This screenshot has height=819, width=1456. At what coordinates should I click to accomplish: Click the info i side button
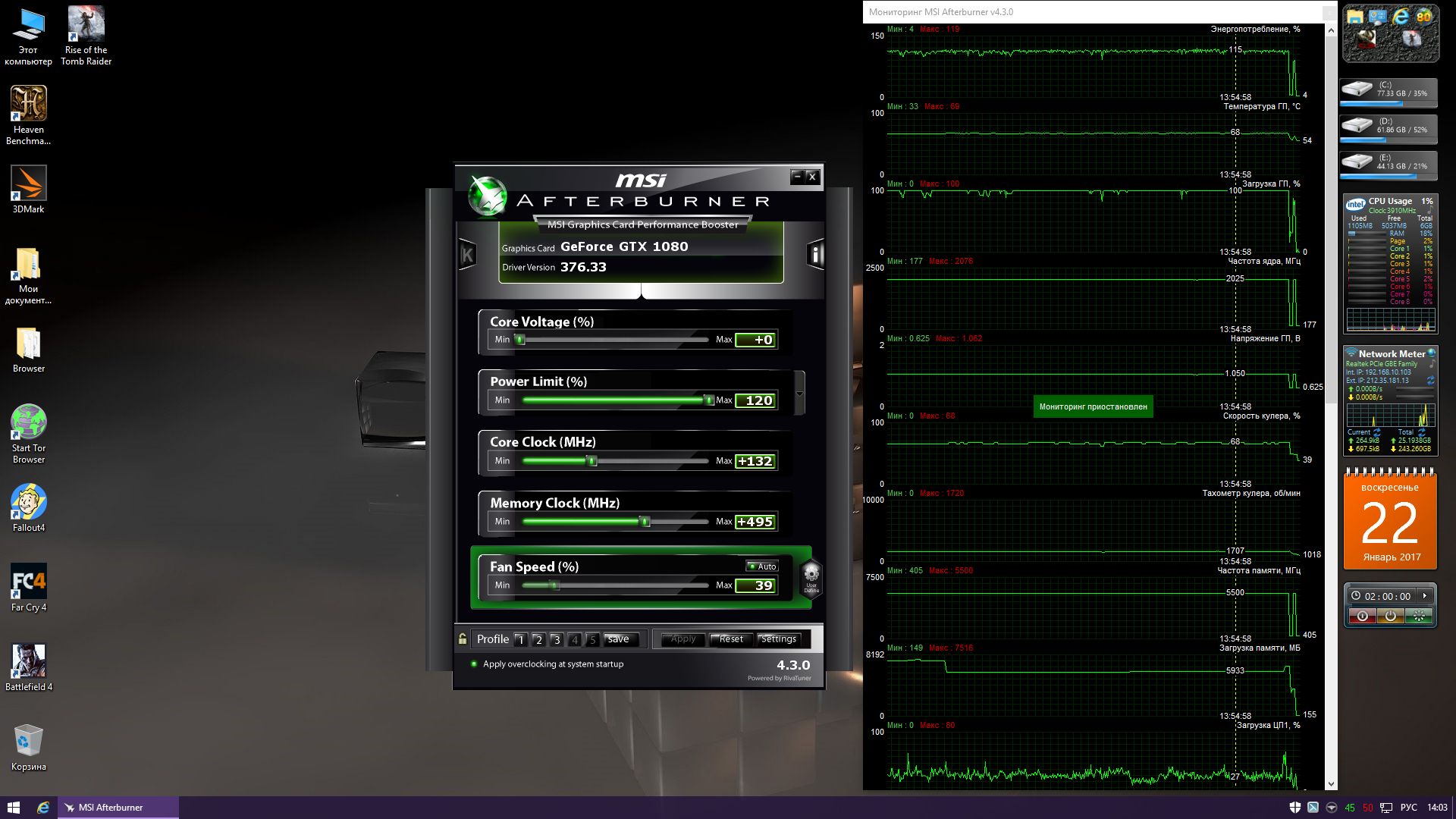(815, 255)
